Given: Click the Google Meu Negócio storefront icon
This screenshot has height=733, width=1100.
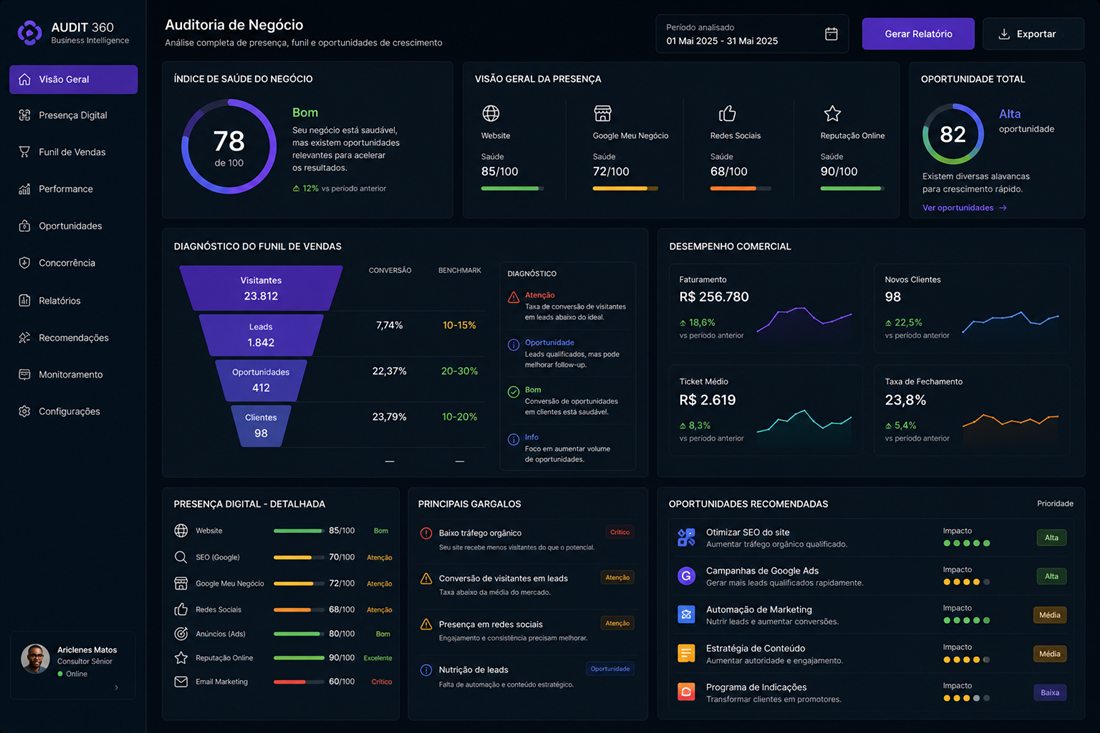Looking at the screenshot, I should click(603, 113).
